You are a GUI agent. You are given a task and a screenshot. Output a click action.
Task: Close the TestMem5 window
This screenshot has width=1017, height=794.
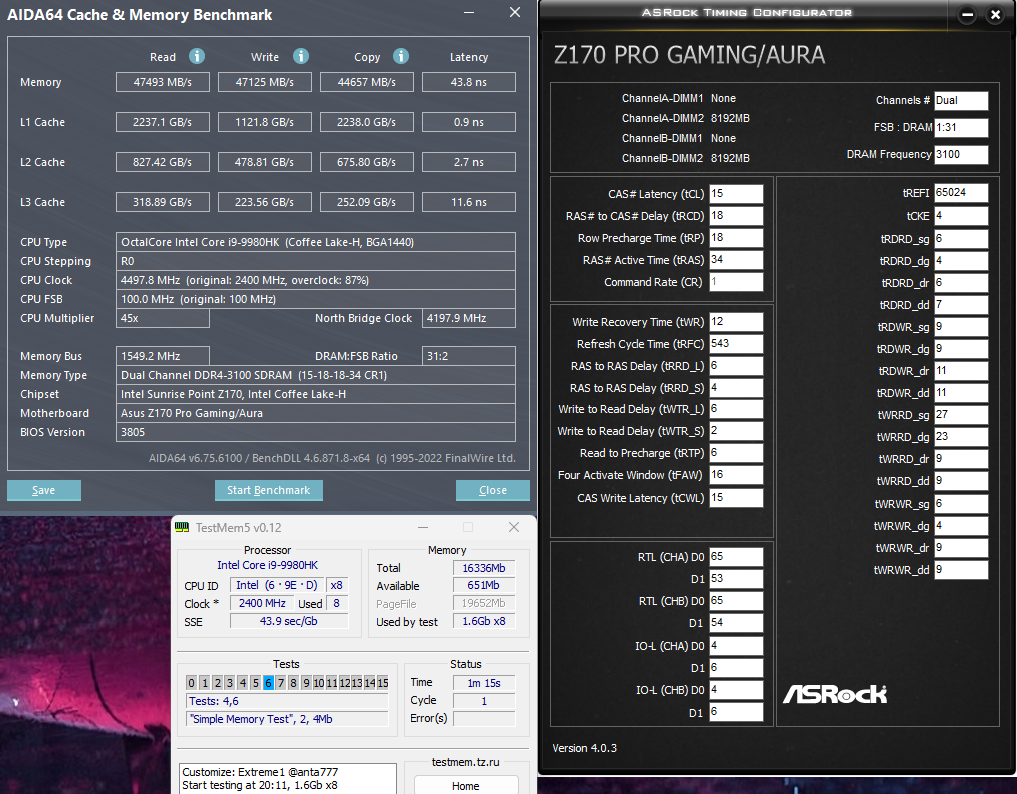tap(514, 527)
